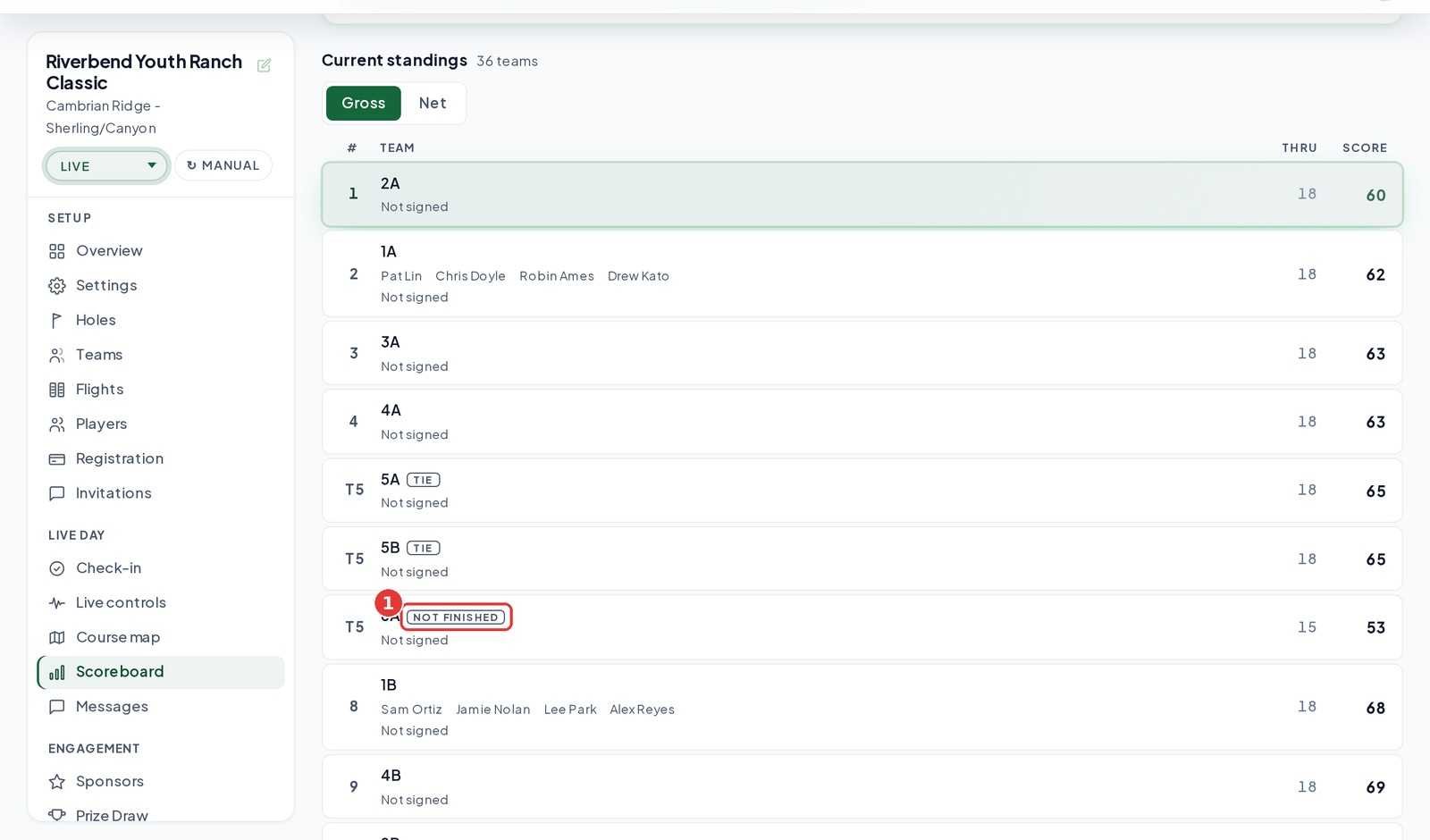Click the Flights columns icon

point(57,390)
